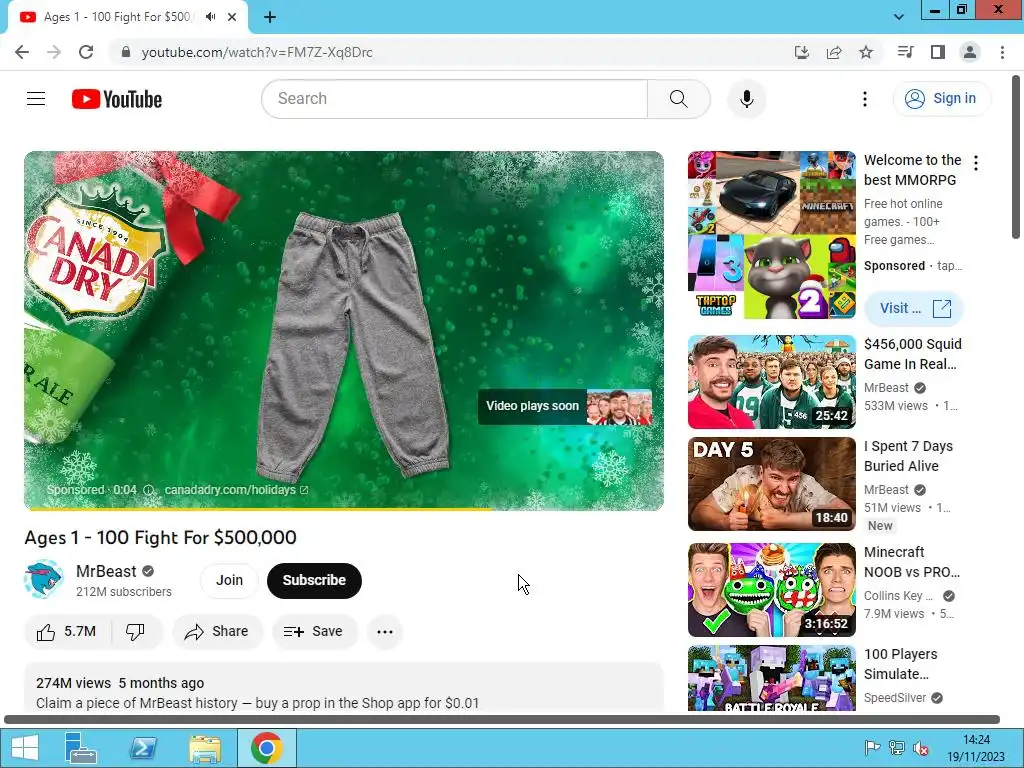Start voice search with microphone icon
1024x768 pixels.
[746, 99]
